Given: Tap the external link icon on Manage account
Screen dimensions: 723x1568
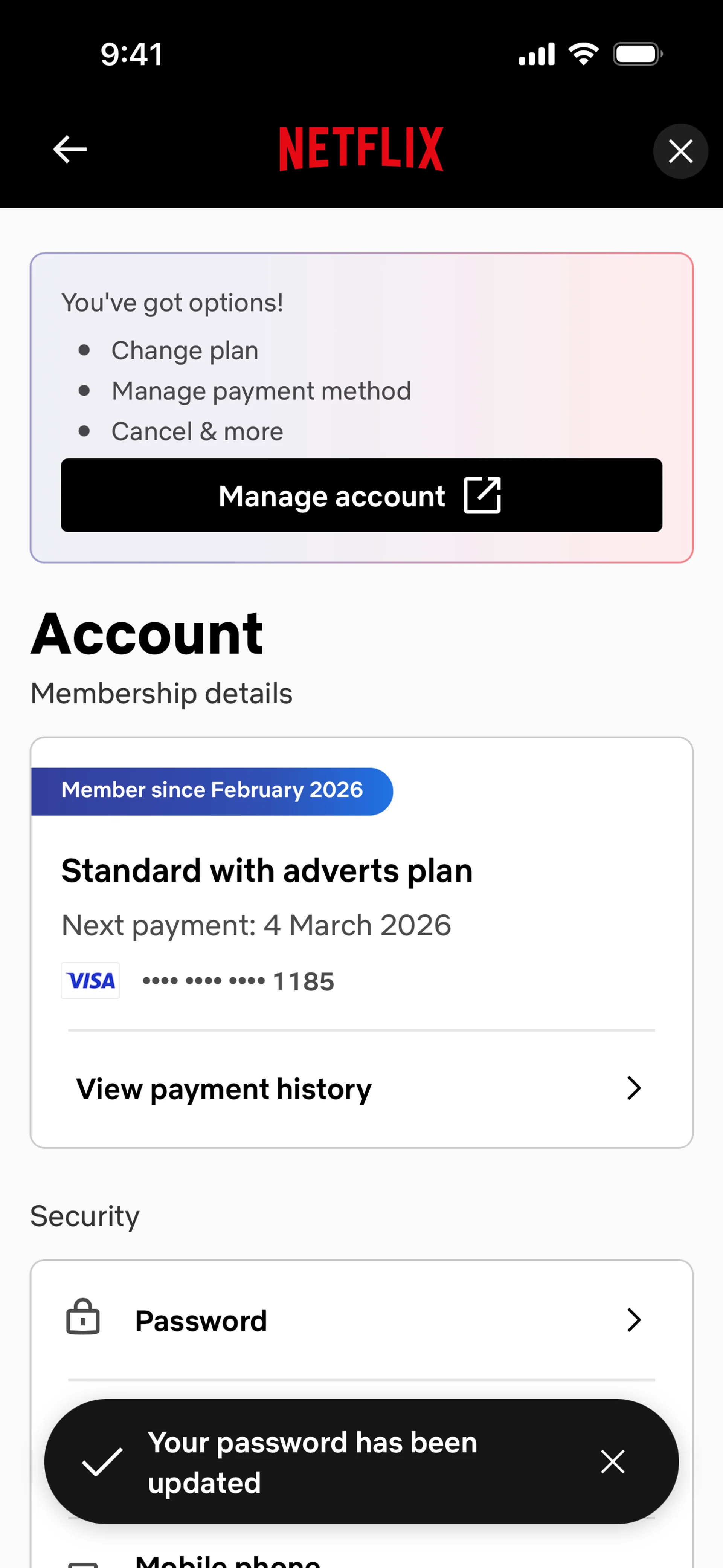Looking at the screenshot, I should pyautogui.click(x=482, y=495).
